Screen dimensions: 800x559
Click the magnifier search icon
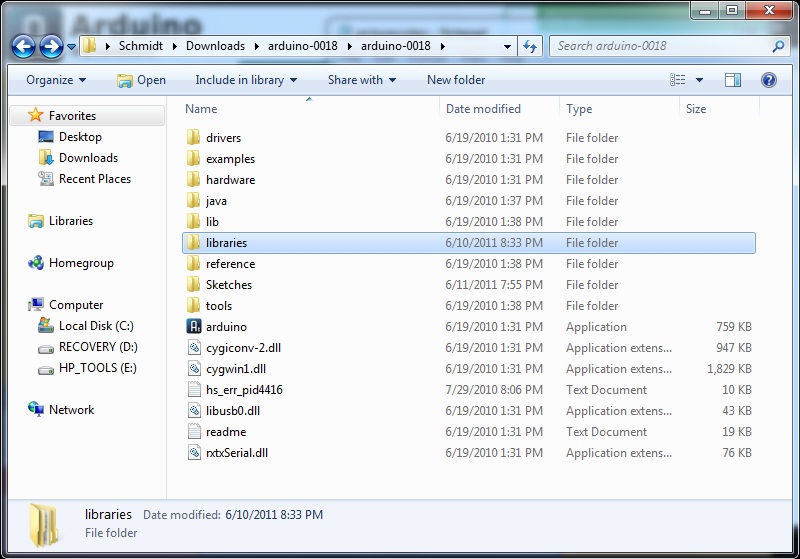click(778, 46)
